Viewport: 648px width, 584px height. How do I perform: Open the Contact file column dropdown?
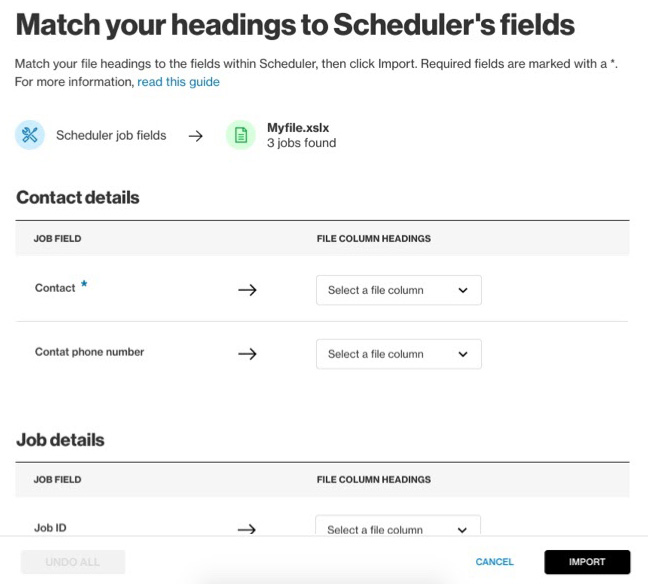[x=398, y=290]
